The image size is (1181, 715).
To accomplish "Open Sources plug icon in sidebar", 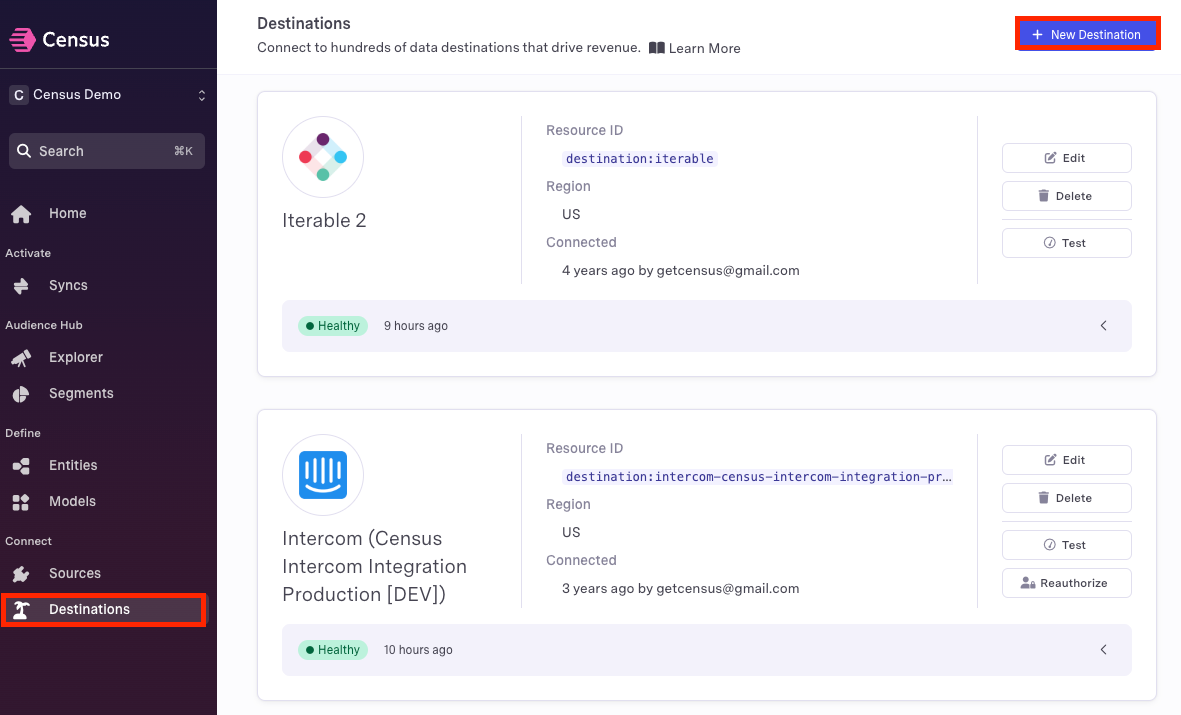I will 21,574.
